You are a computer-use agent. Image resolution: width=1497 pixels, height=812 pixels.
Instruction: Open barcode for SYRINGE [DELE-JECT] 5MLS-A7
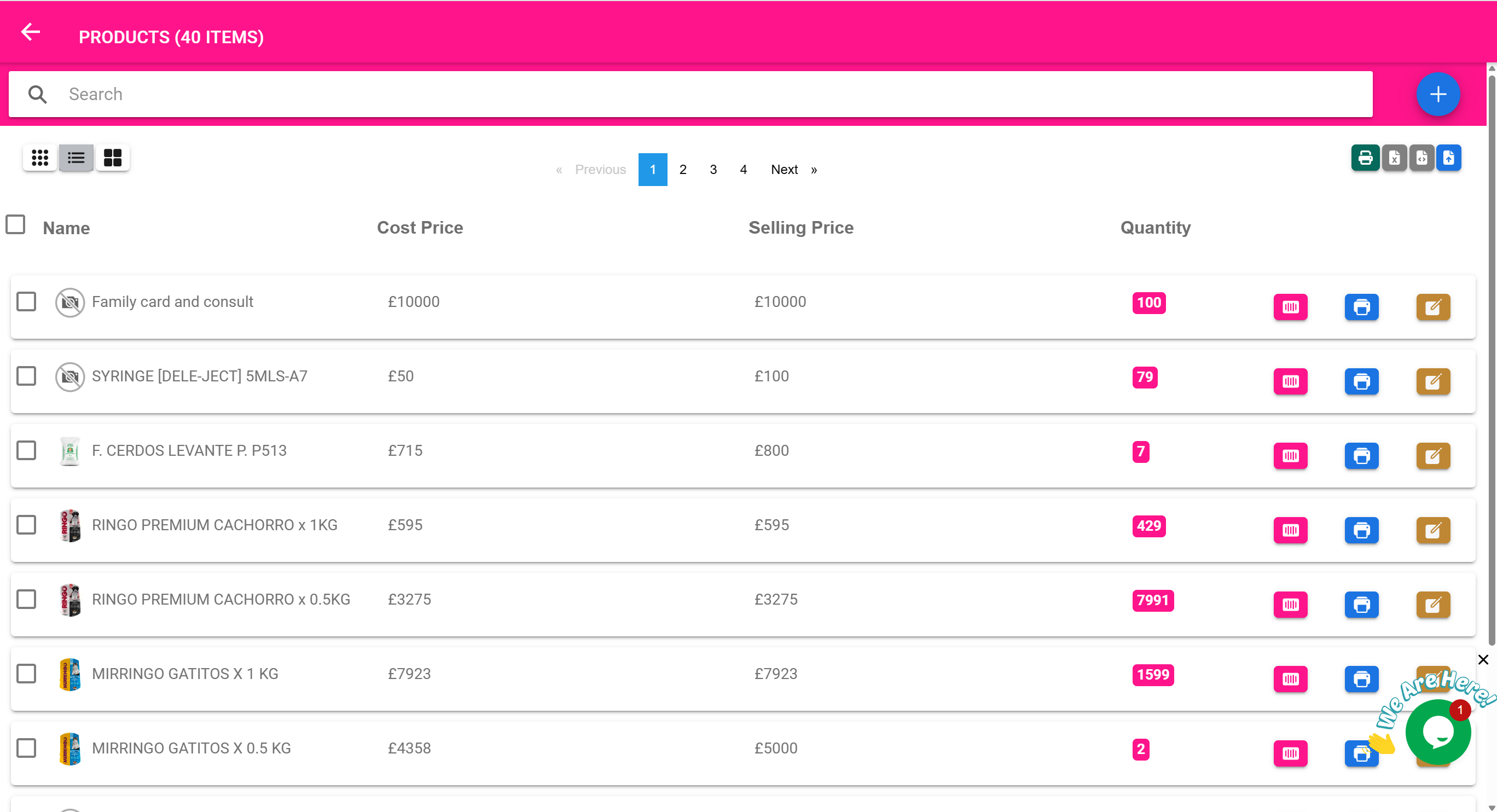[x=1291, y=381]
